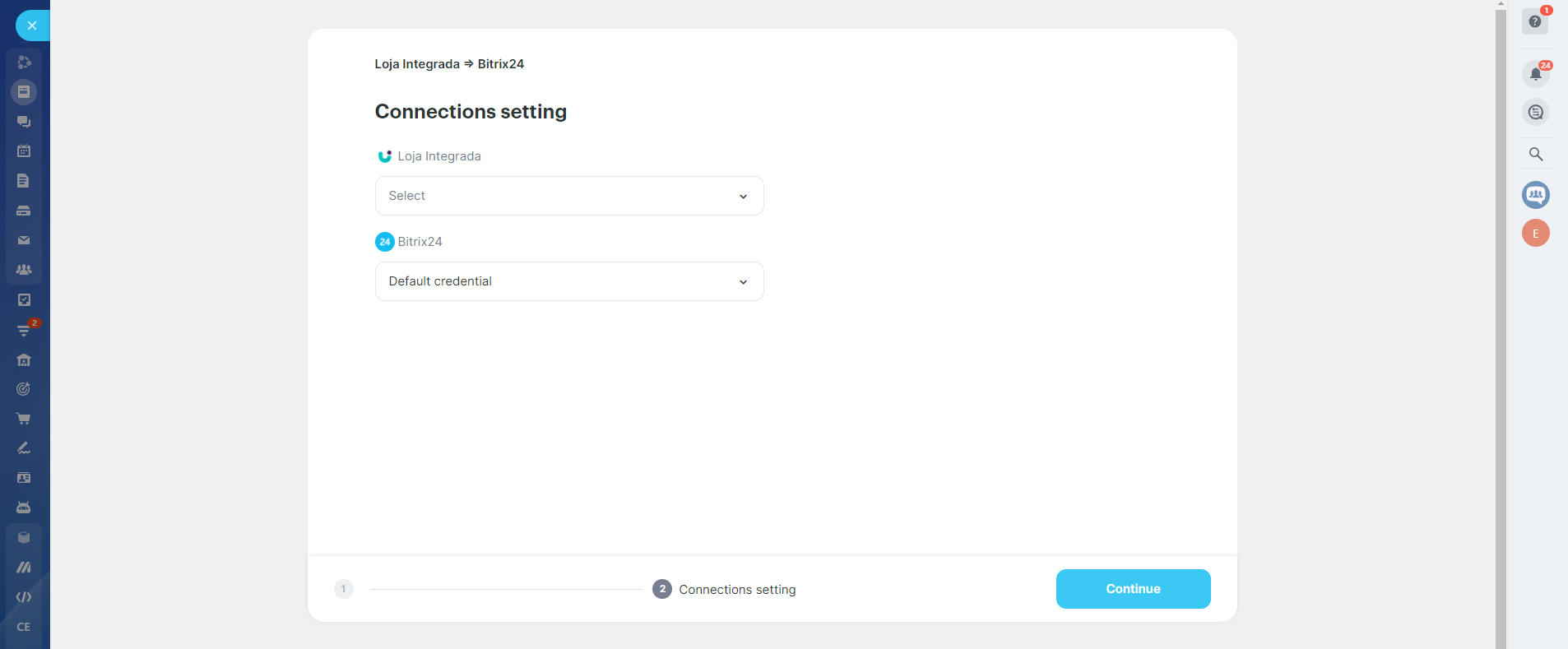Open the Mail envelope icon in sidebar
The width and height of the screenshot is (1568, 649).
(24, 240)
